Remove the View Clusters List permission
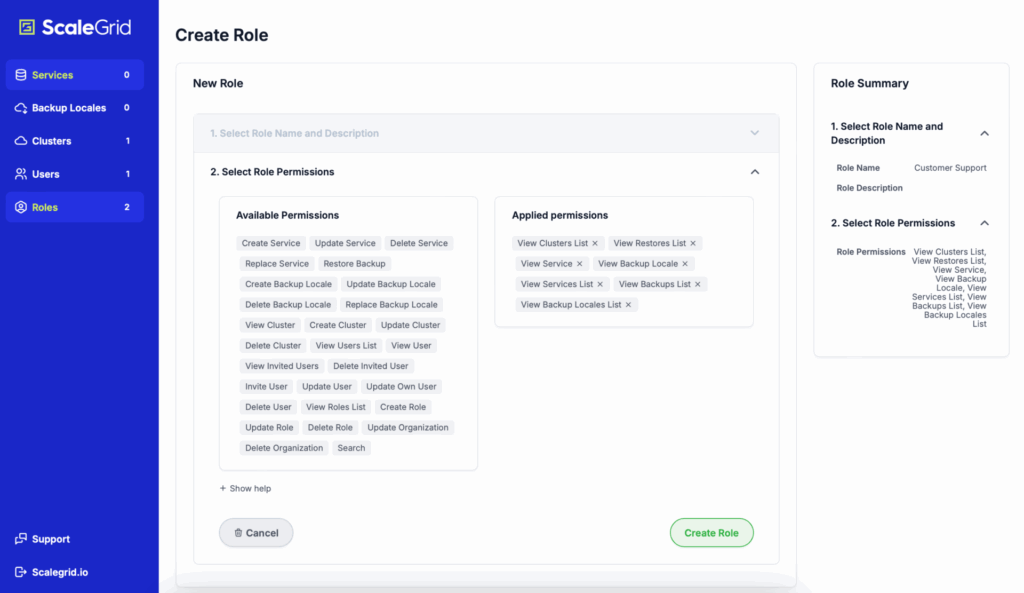 click(x=595, y=243)
